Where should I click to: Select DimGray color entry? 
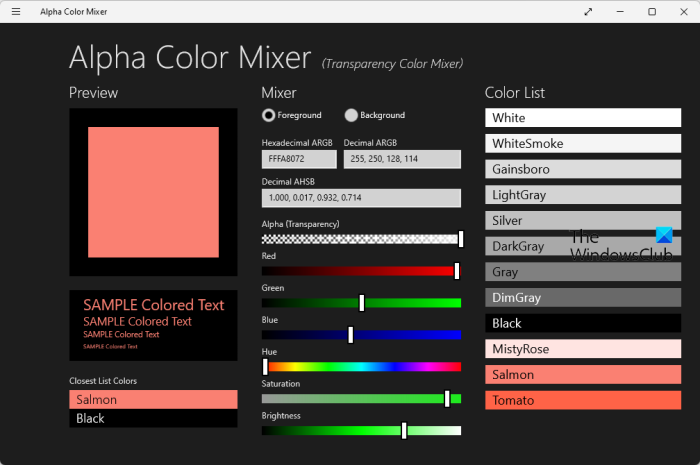tap(583, 297)
